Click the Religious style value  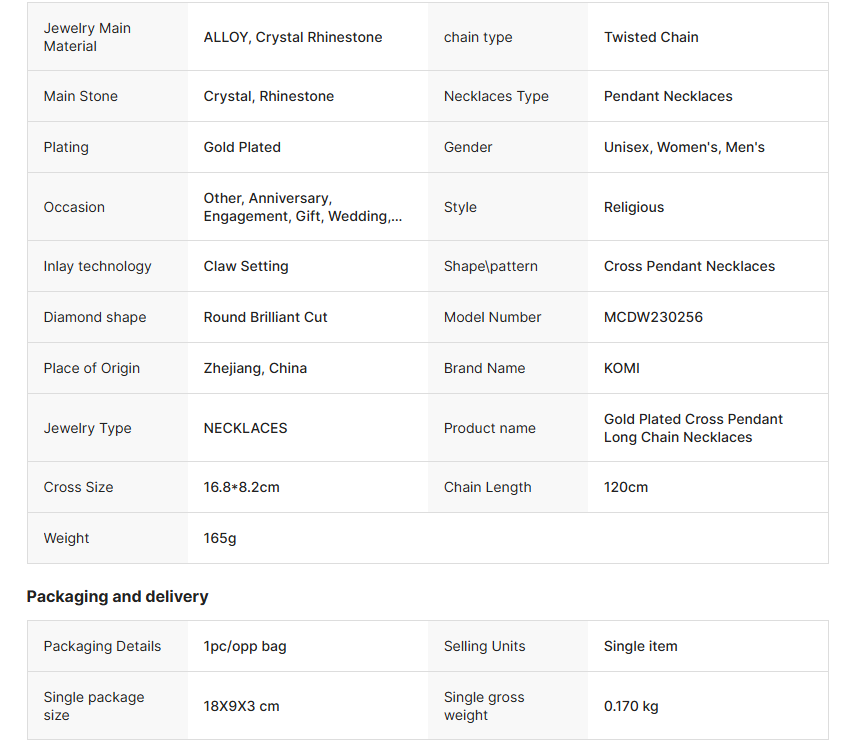coord(633,207)
